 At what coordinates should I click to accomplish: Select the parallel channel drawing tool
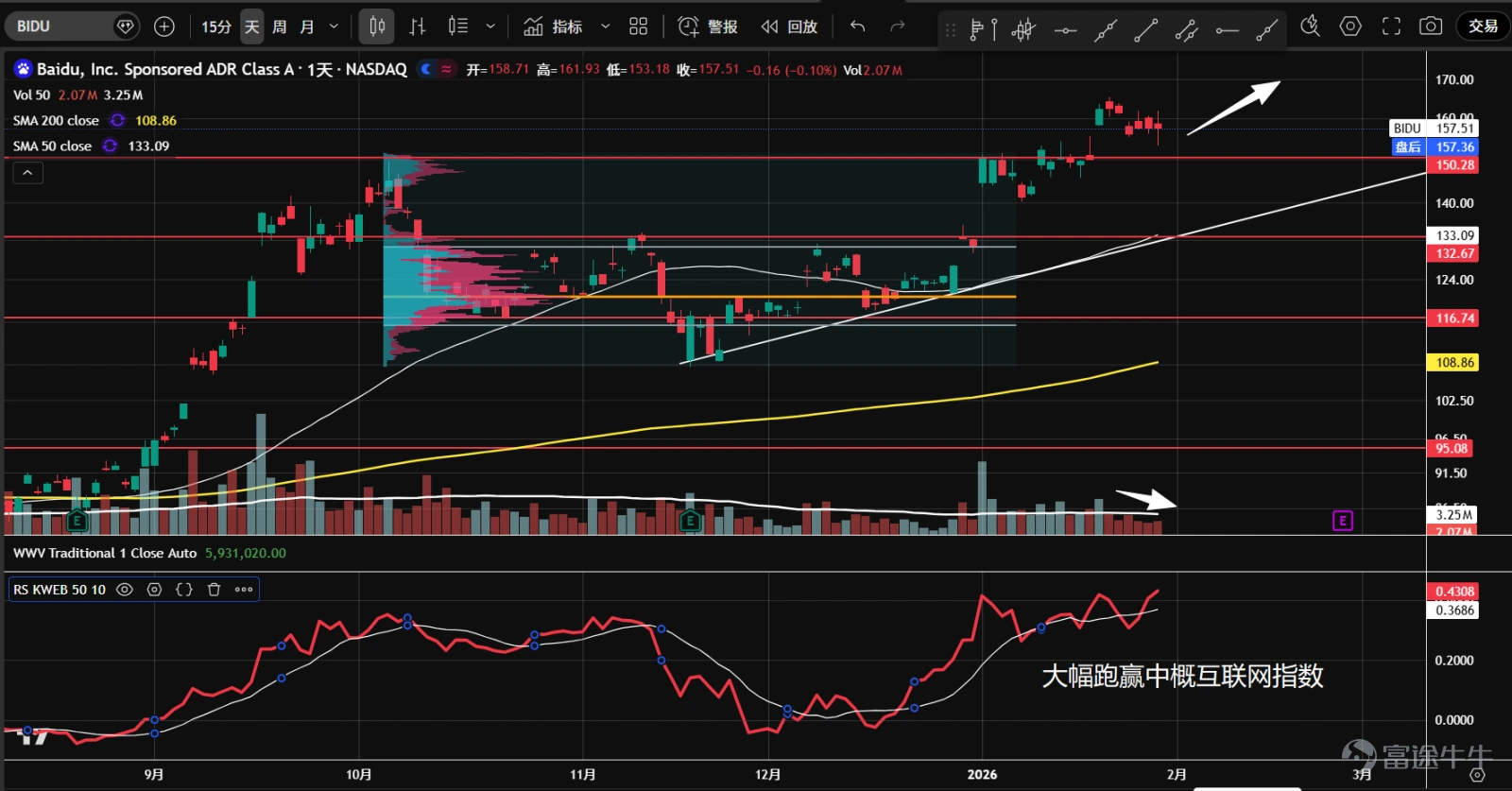pyautogui.click(x=1187, y=30)
